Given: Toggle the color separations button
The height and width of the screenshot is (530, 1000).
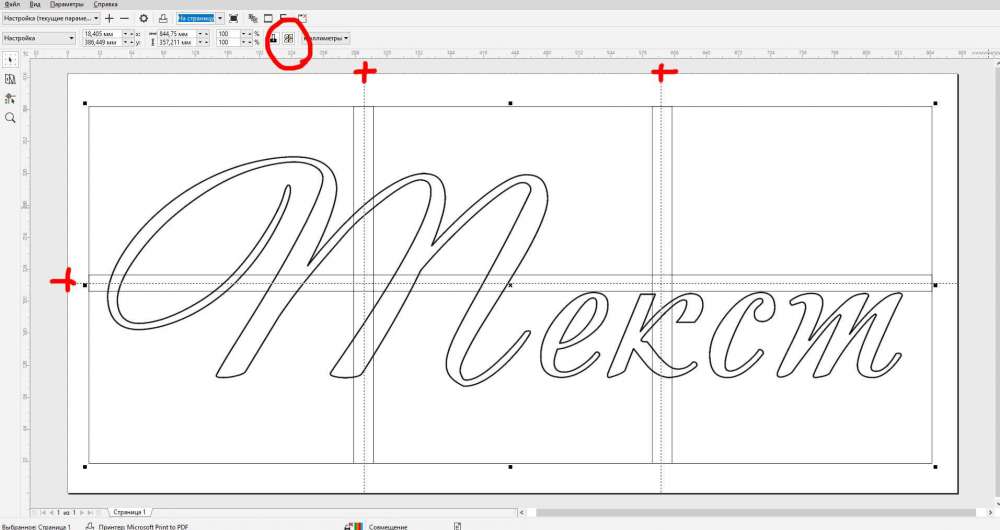Looking at the screenshot, I should pyautogui.click(x=252, y=18).
